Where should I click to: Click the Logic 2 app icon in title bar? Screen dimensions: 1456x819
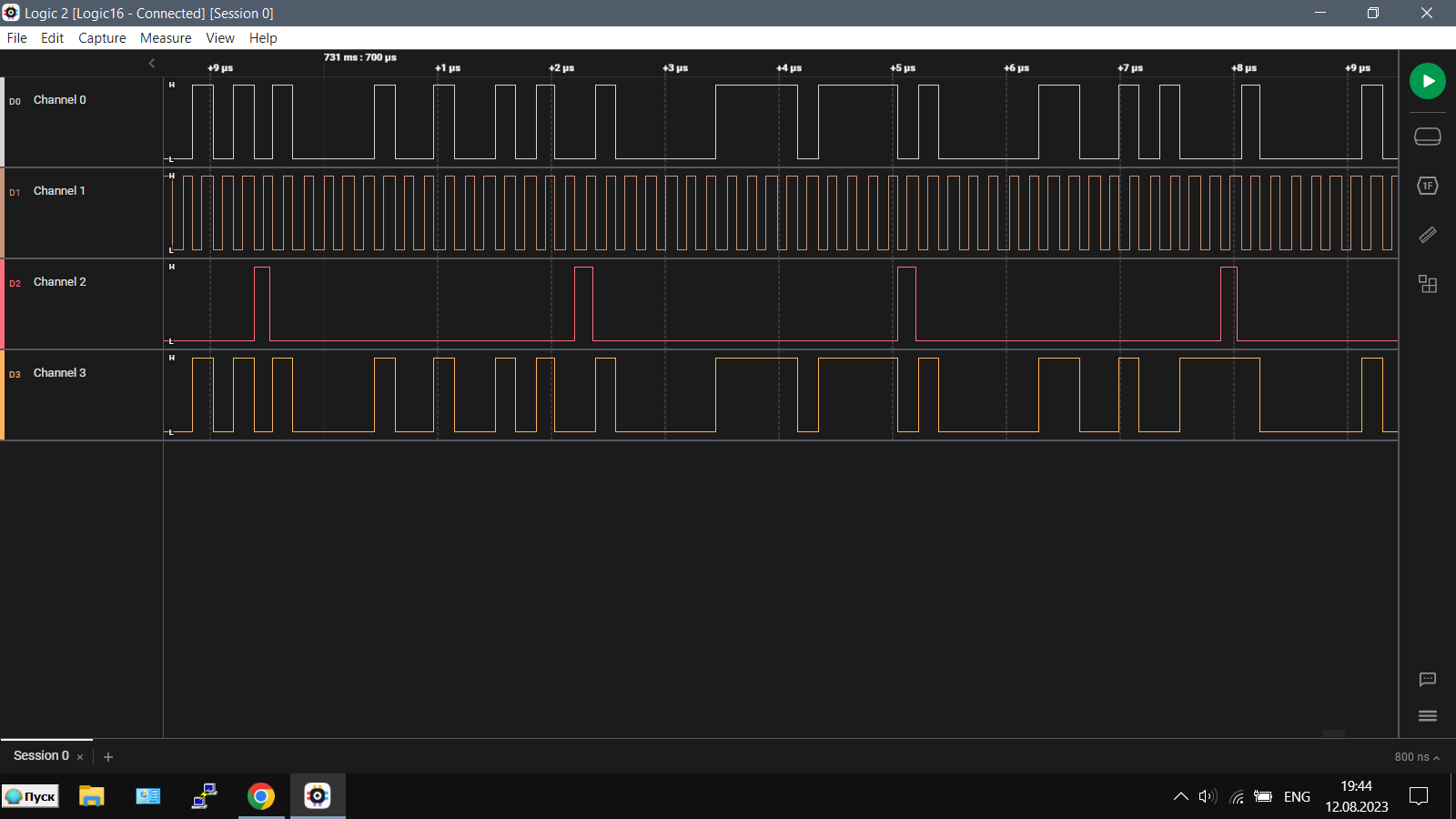[x=11, y=13]
